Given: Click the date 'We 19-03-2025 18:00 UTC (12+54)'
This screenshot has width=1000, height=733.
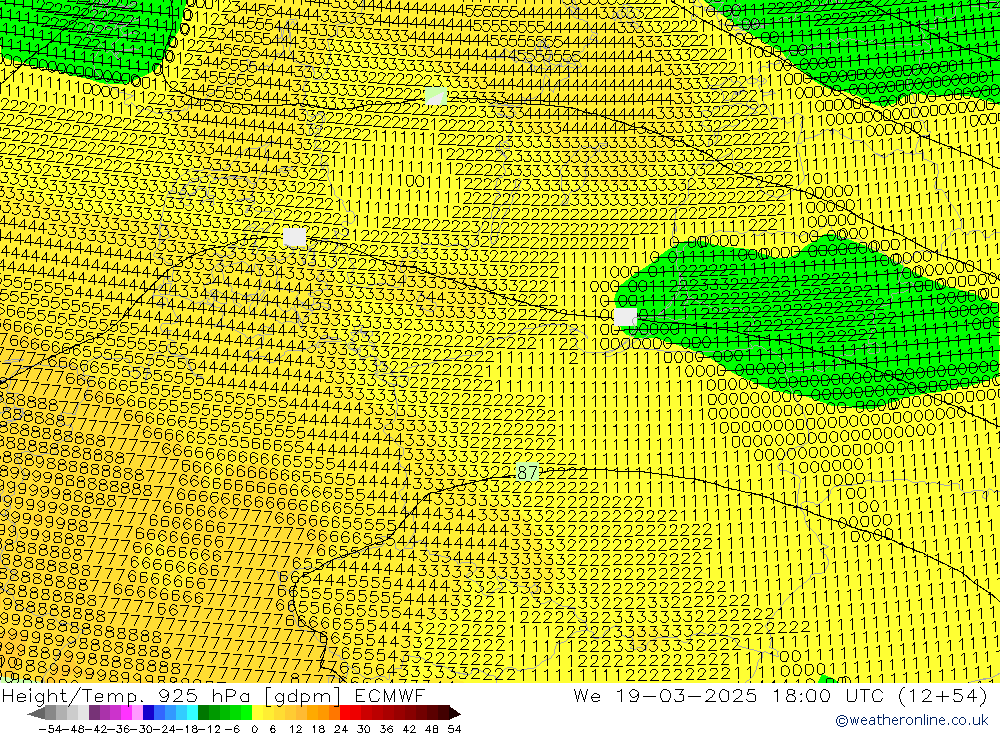Looking at the screenshot, I should point(781,695).
